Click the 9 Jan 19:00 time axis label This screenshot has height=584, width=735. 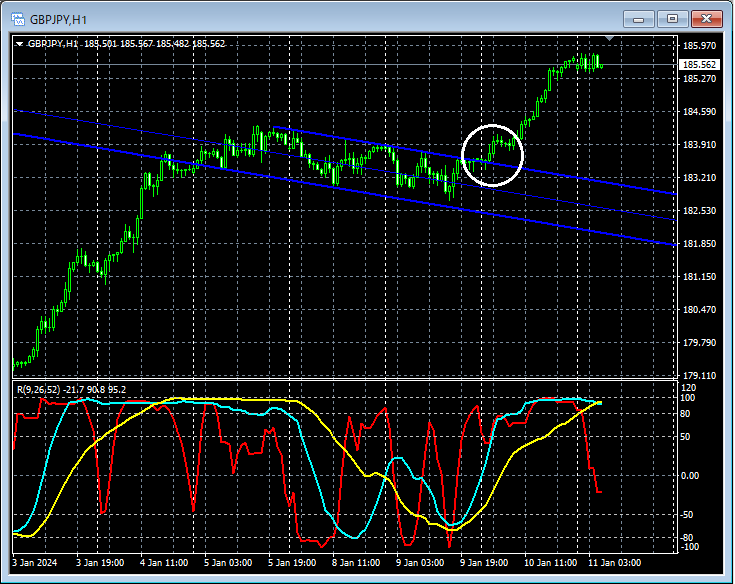pyautogui.click(x=484, y=562)
